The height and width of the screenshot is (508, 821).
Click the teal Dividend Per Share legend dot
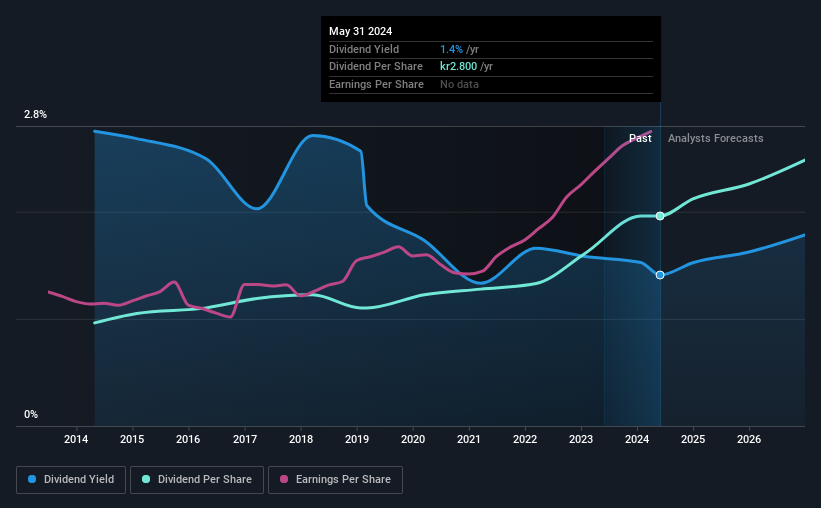tap(146, 479)
